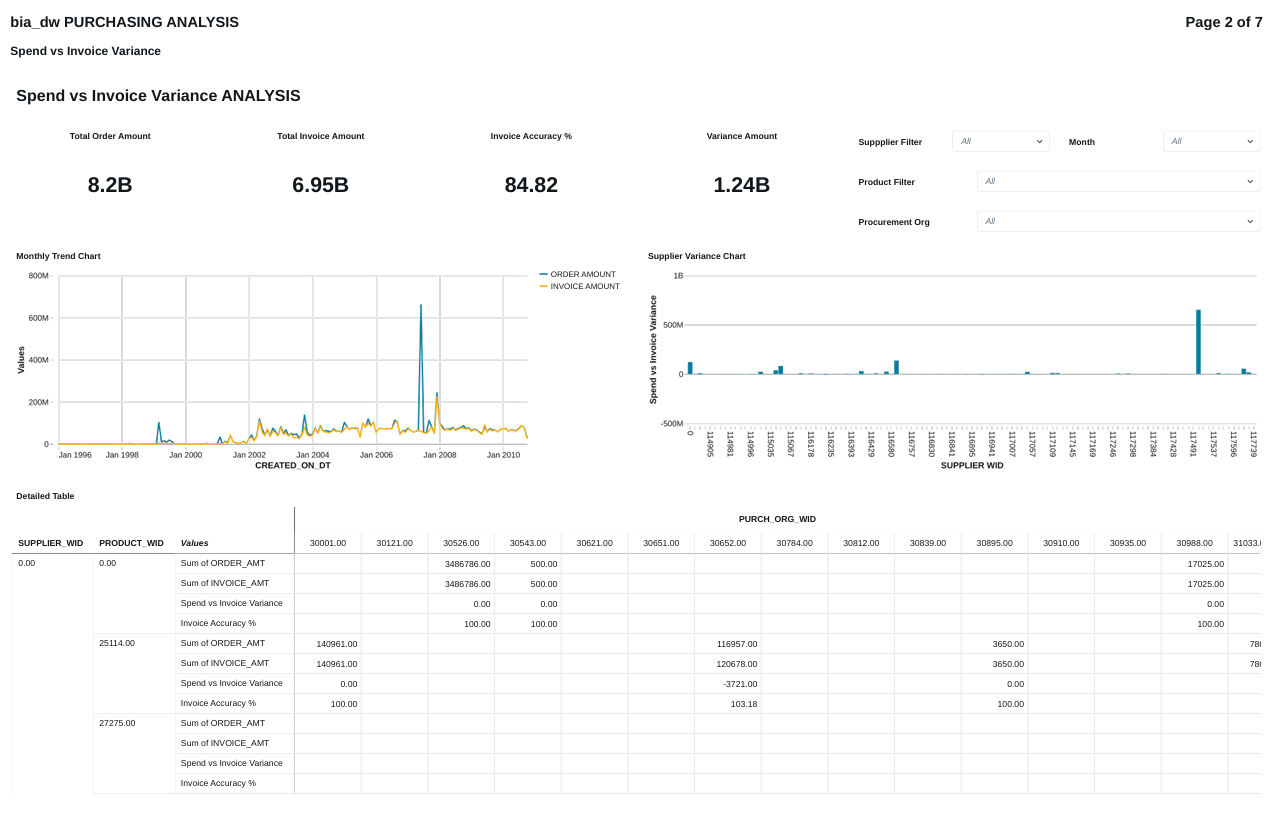Expand the Month filter dropdown
This screenshot has width=1276, height=837.
click(x=1210, y=142)
